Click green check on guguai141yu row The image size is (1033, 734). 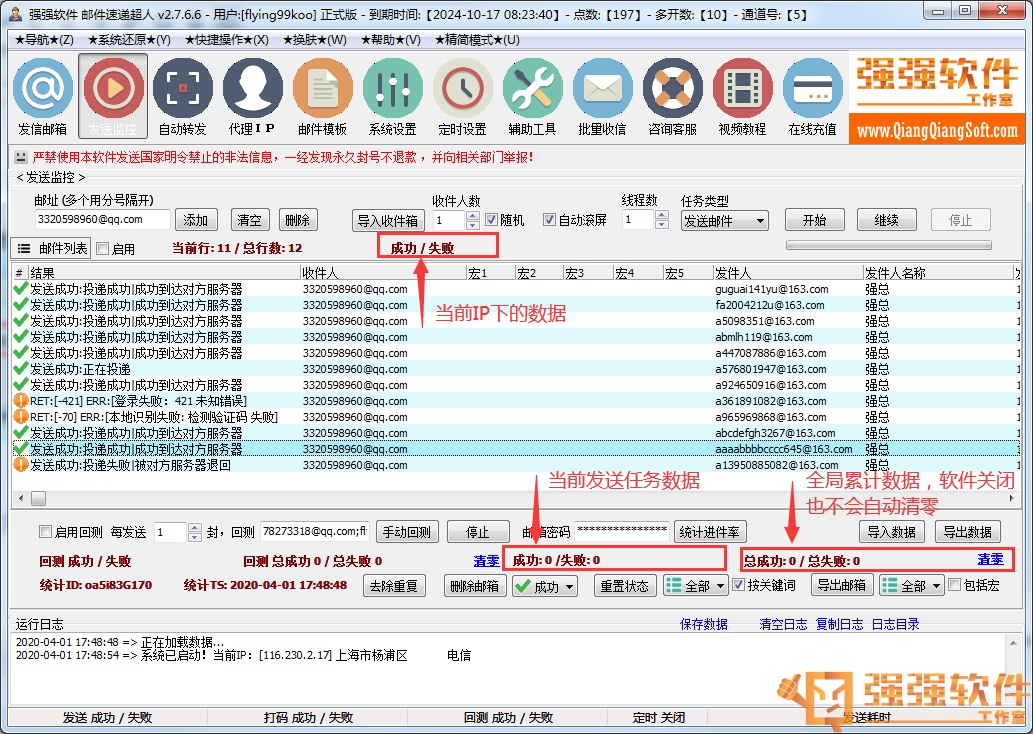click(x=20, y=289)
